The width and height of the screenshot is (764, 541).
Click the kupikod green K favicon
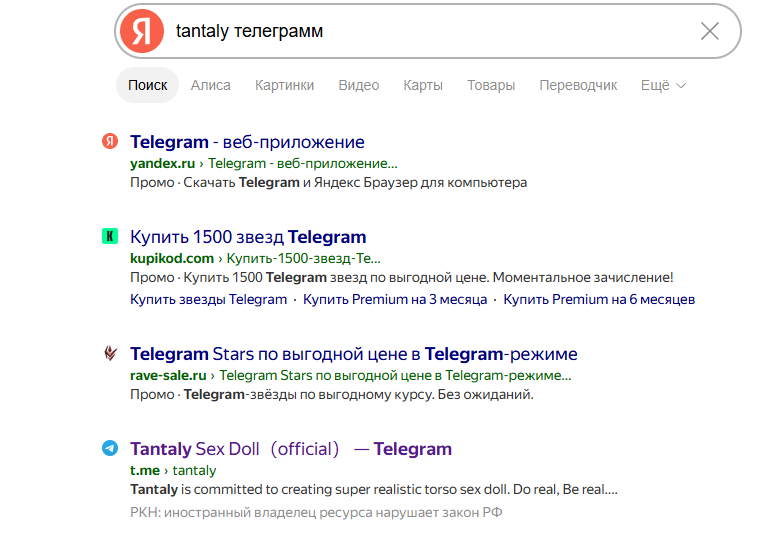coord(110,236)
